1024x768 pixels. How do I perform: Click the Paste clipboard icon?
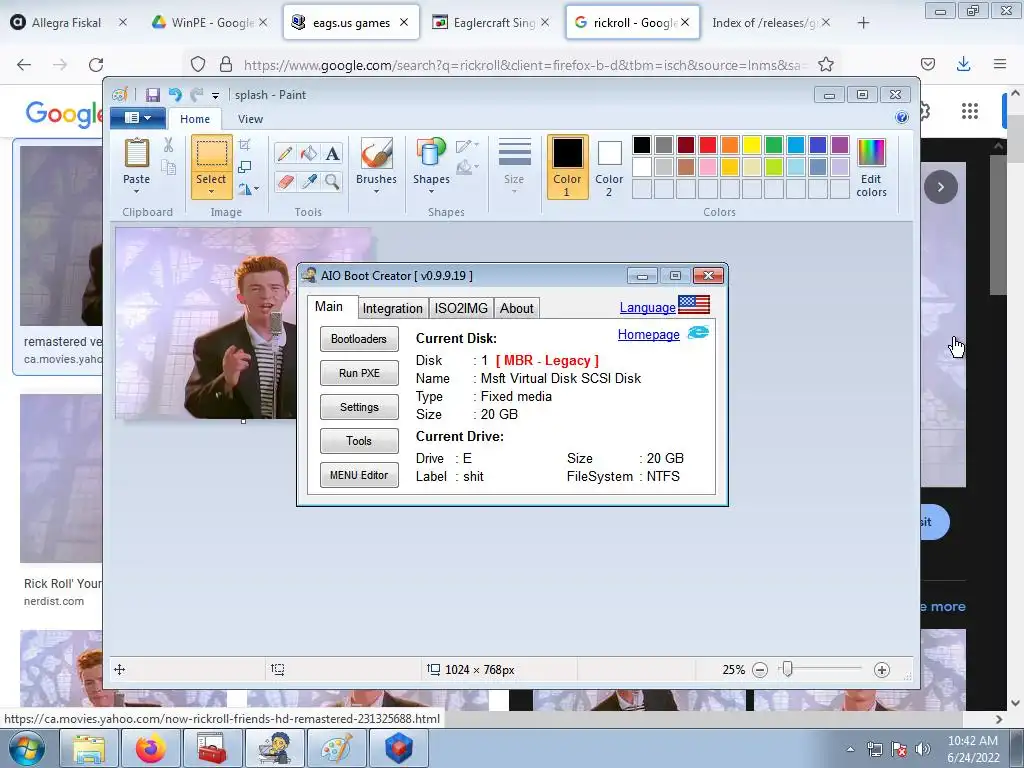tap(136, 153)
